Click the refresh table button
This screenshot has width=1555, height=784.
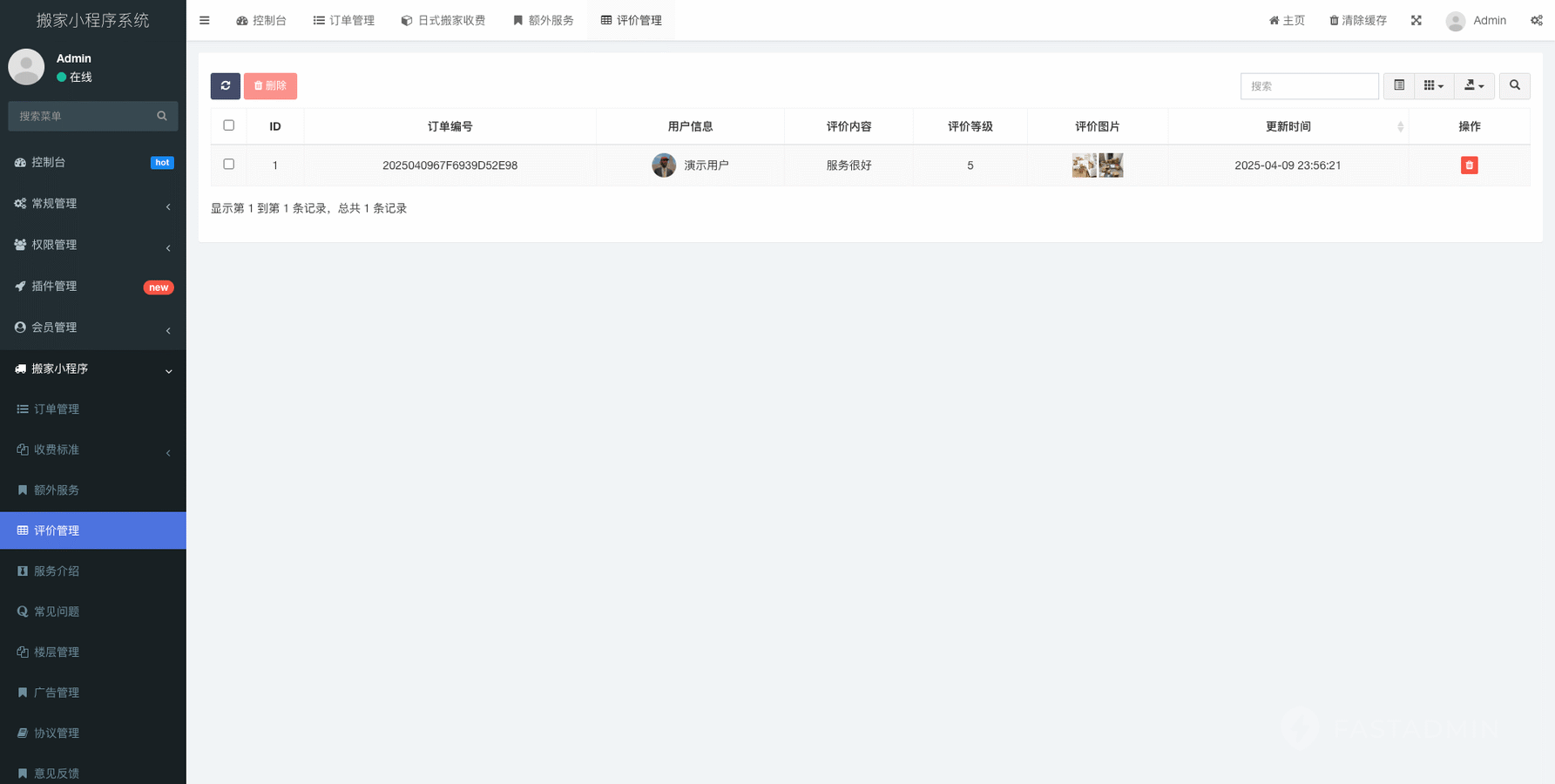225,85
